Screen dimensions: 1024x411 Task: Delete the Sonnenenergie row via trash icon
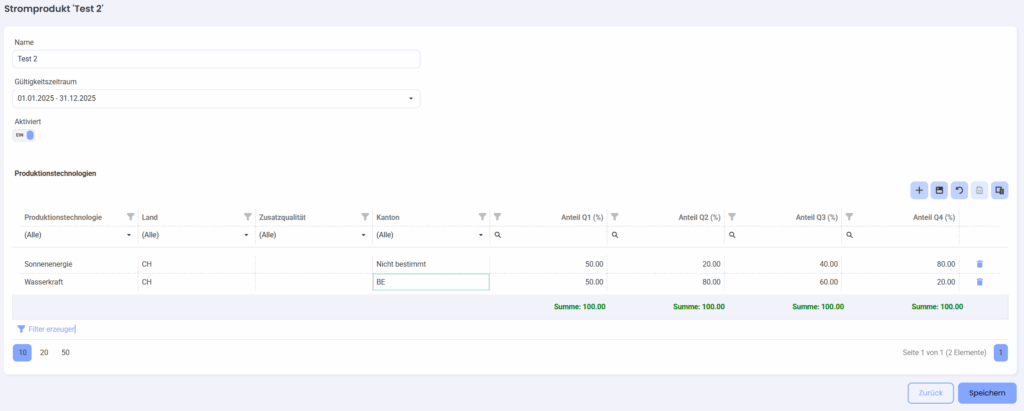tap(980, 264)
